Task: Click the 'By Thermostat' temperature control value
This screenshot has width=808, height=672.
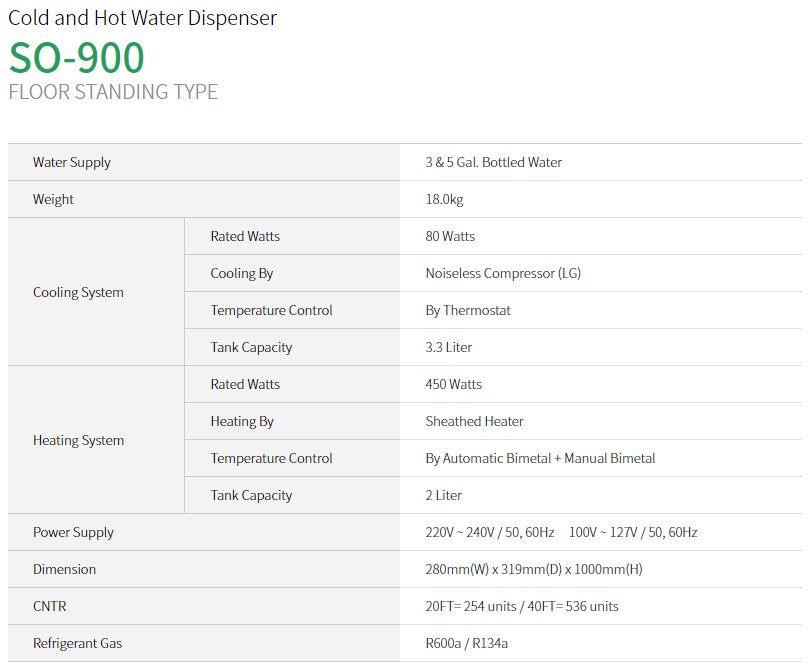Action: (x=468, y=310)
